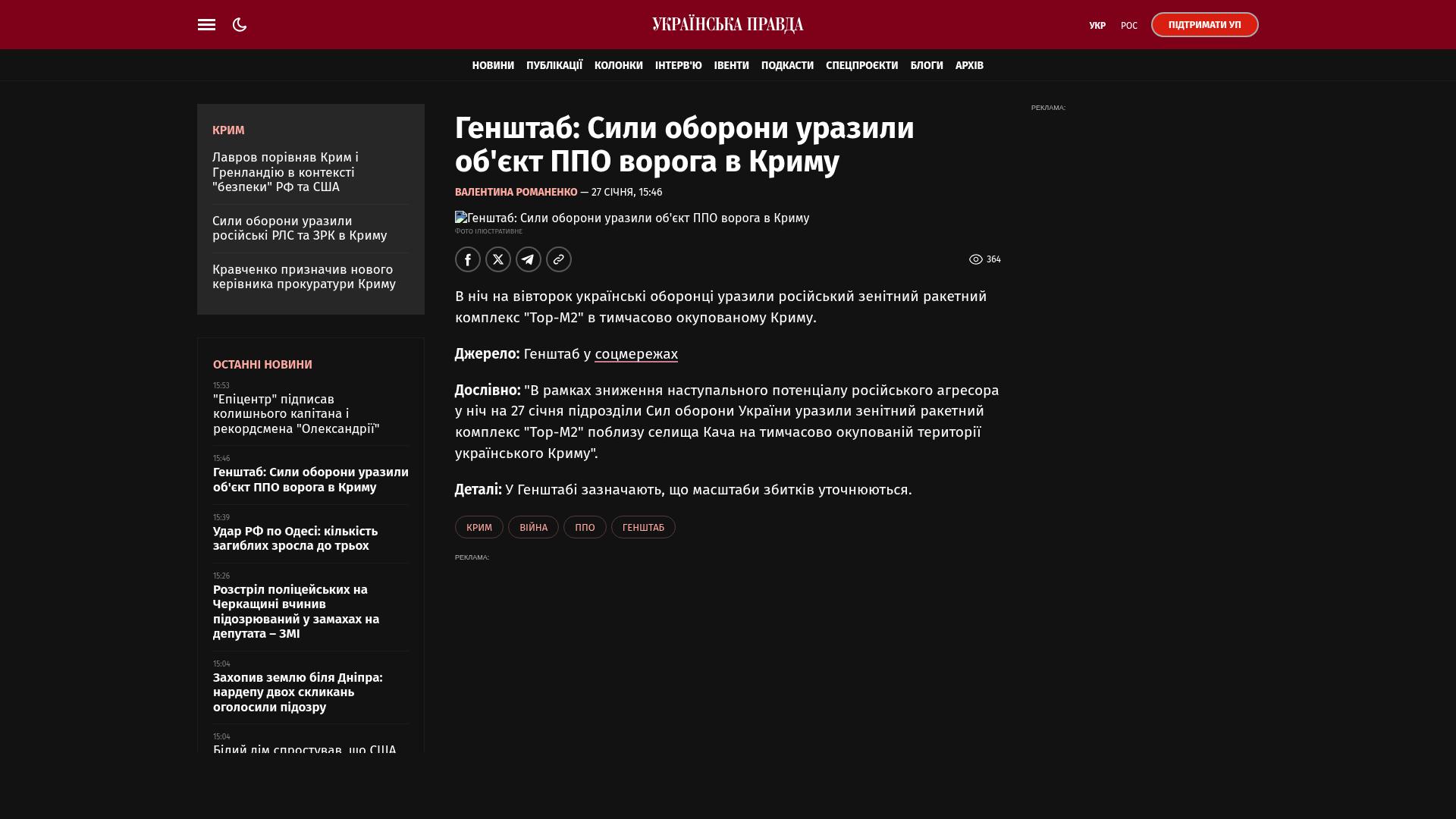Go to Подкасти section
Image resolution: width=1456 pixels, height=819 pixels.
pos(787,66)
